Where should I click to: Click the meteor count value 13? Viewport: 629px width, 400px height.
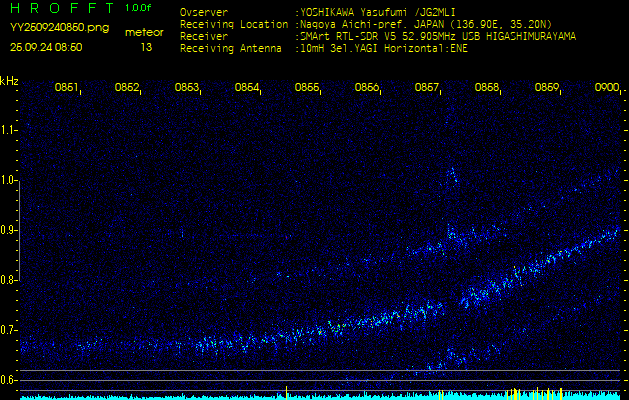147,47
